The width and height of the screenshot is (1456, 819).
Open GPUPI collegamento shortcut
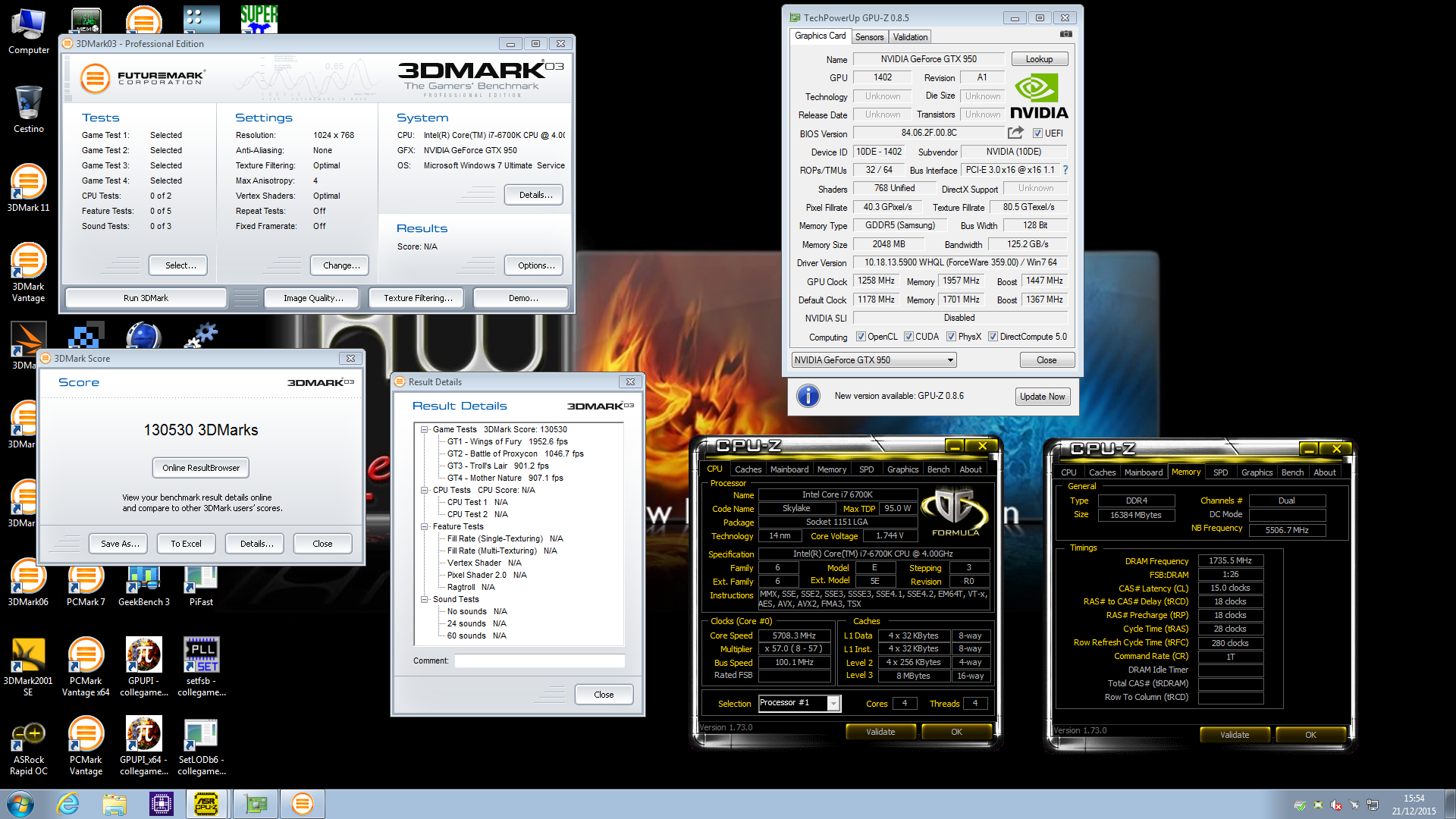(x=144, y=667)
